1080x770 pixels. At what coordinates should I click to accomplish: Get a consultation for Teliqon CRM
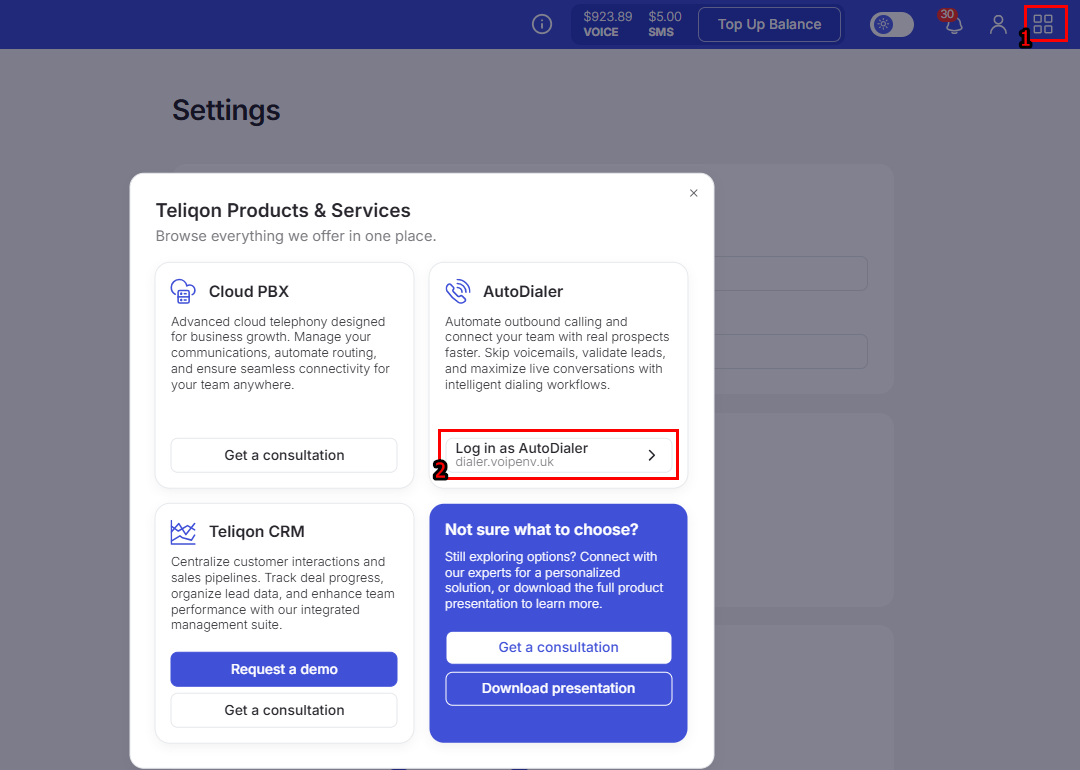click(284, 710)
